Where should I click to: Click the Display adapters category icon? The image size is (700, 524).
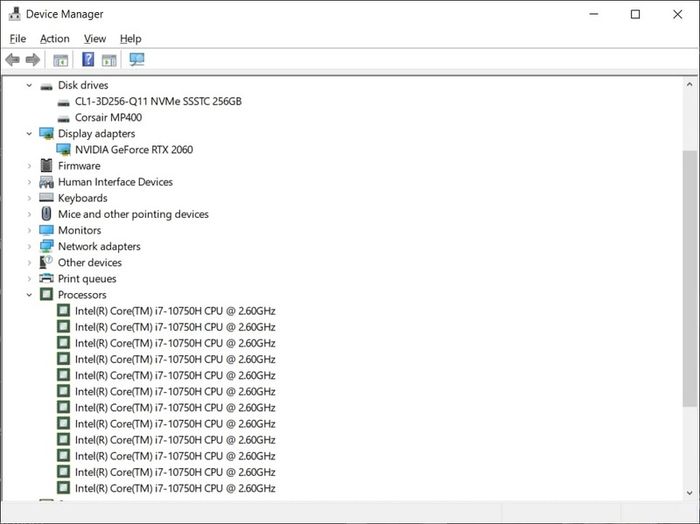click(46, 133)
